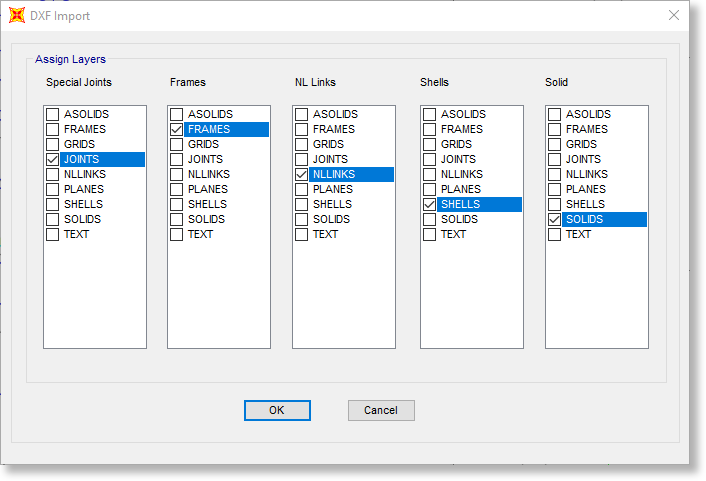Viewport: 706px width, 481px height.
Task: Uncheck FRAMES in the Frames list
Action: pos(177,130)
